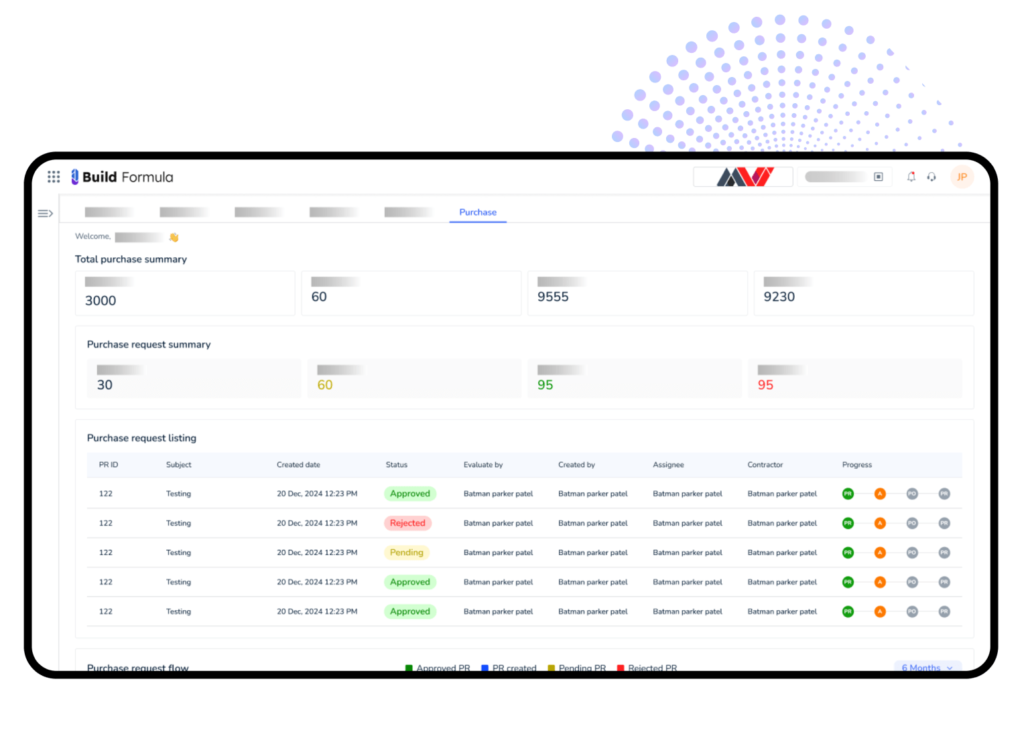Viewport: 1024px width, 730px height.
Task: Click the green PR progress icon in Pending row
Action: [848, 552]
